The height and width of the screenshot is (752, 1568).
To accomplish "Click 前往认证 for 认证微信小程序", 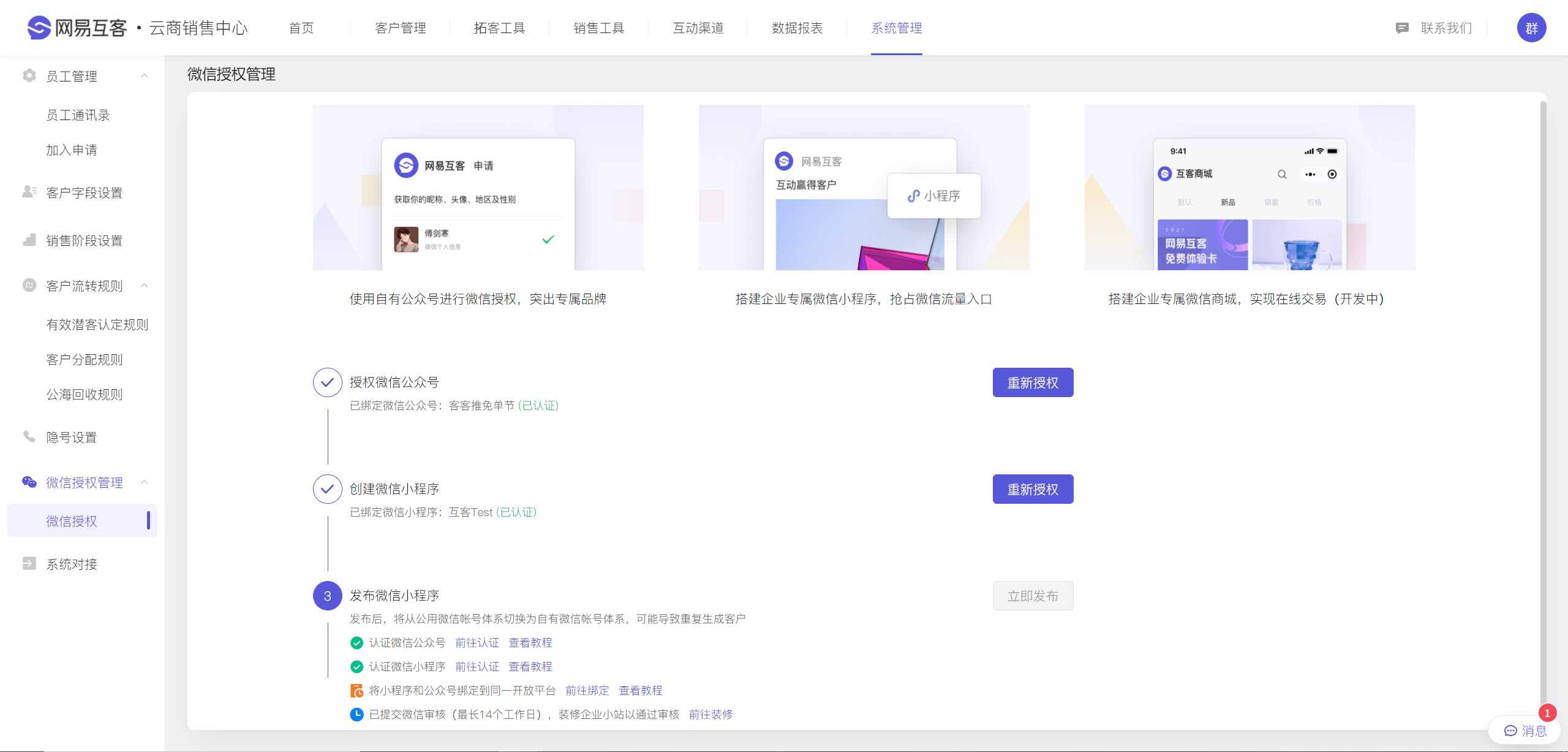I will (x=477, y=667).
